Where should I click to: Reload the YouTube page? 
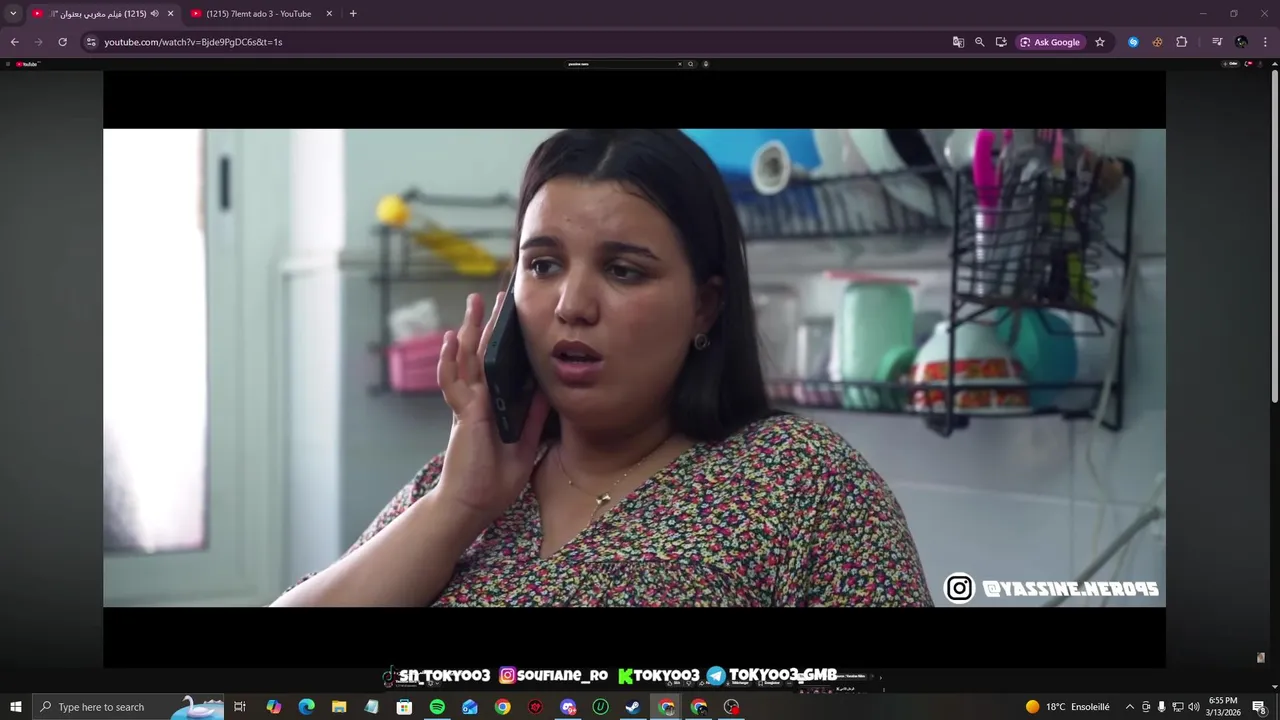(x=62, y=42)
